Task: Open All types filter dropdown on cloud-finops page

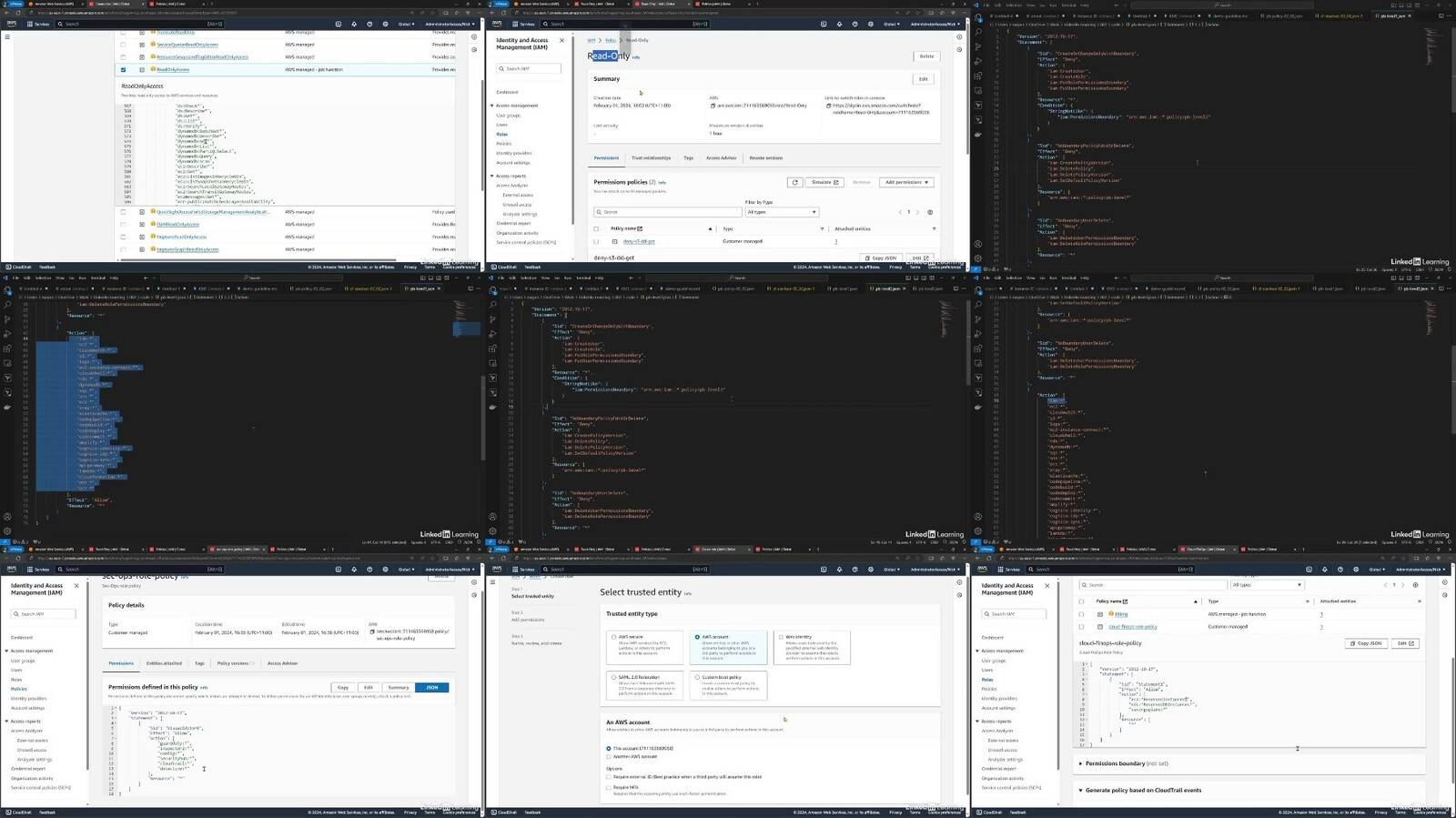Action: [1267, 585]
